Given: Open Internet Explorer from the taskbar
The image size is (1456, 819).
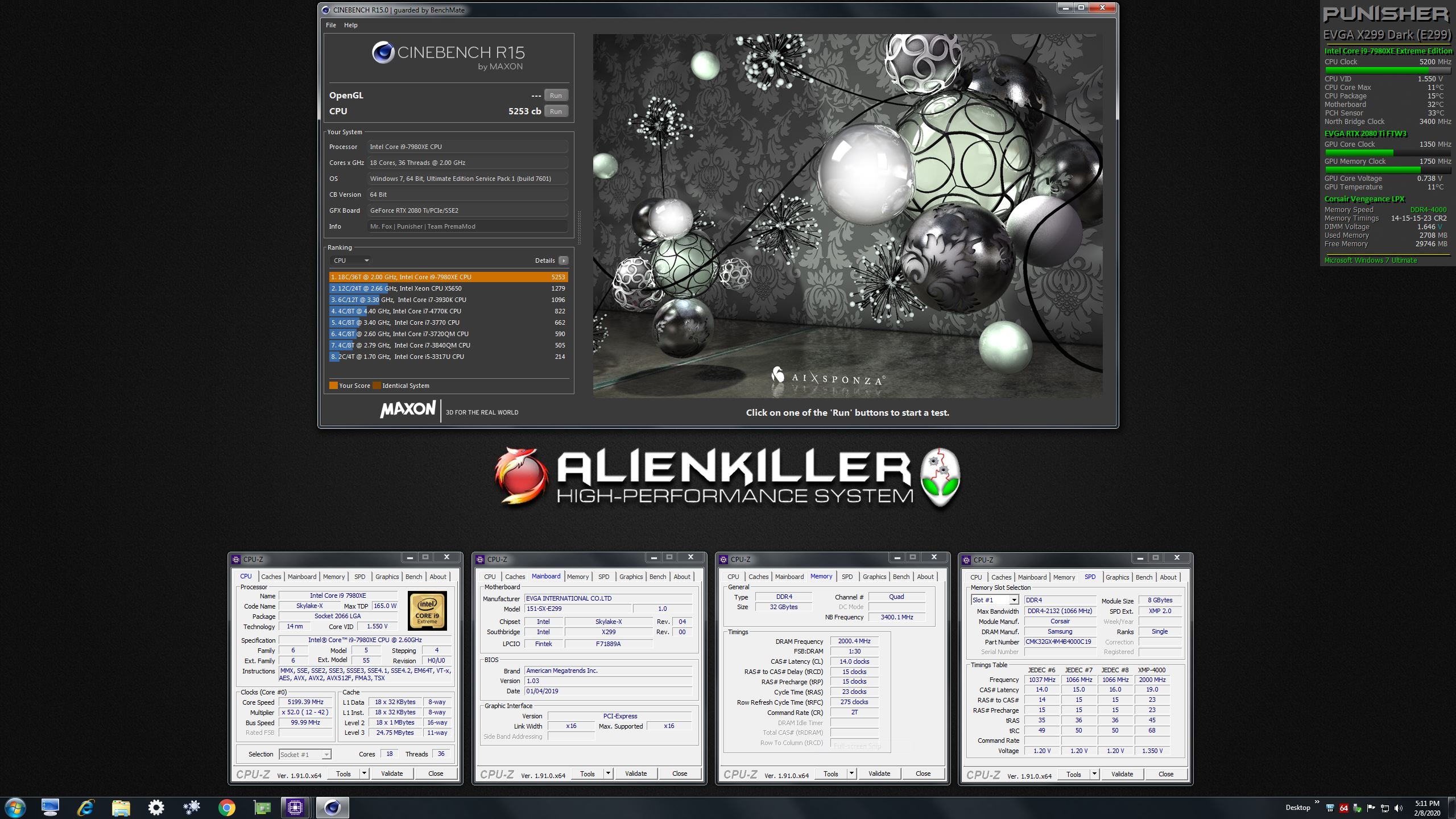Looking at the screenshot, I should [x=86, y=807].
